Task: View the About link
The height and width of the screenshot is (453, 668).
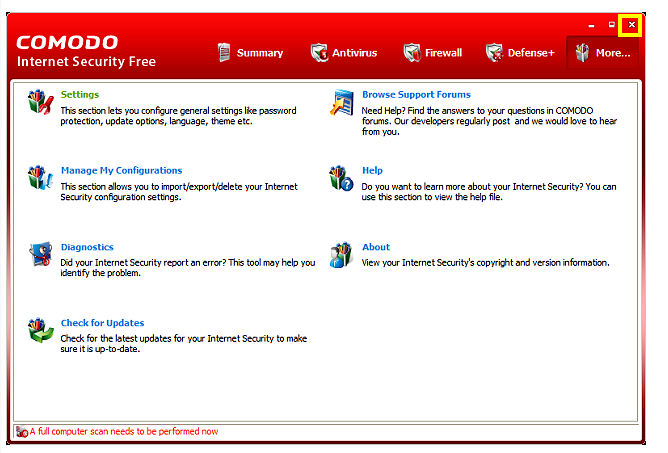Action: [376, 247]
